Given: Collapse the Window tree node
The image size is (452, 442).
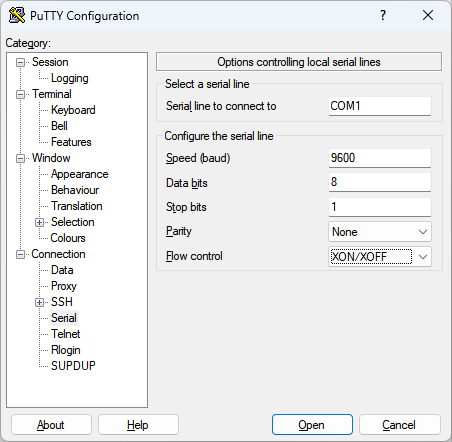Looking at the screenshot, I should point(21,158).
